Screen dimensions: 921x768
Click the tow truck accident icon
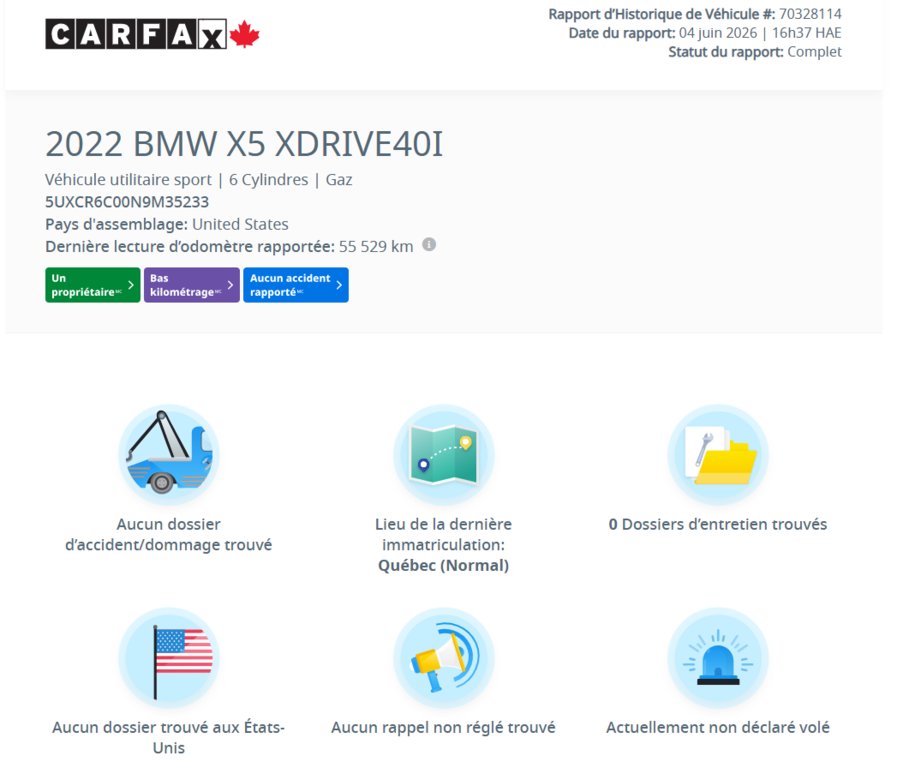pos(169,454)
